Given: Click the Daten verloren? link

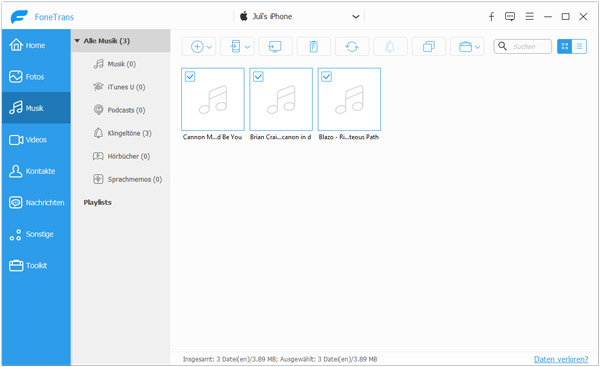Looking at the screenshot, I should (561, 359).
